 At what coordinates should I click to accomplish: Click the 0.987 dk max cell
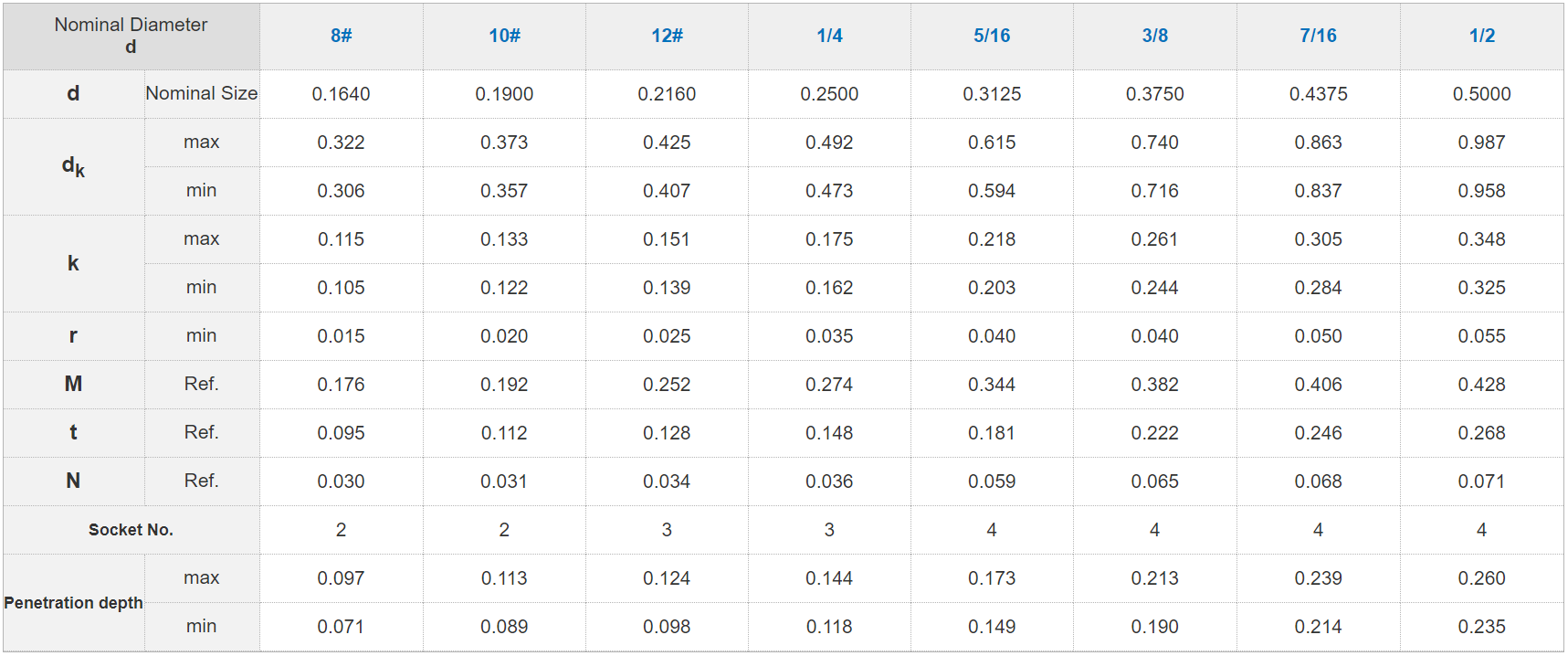(1481, 143)
